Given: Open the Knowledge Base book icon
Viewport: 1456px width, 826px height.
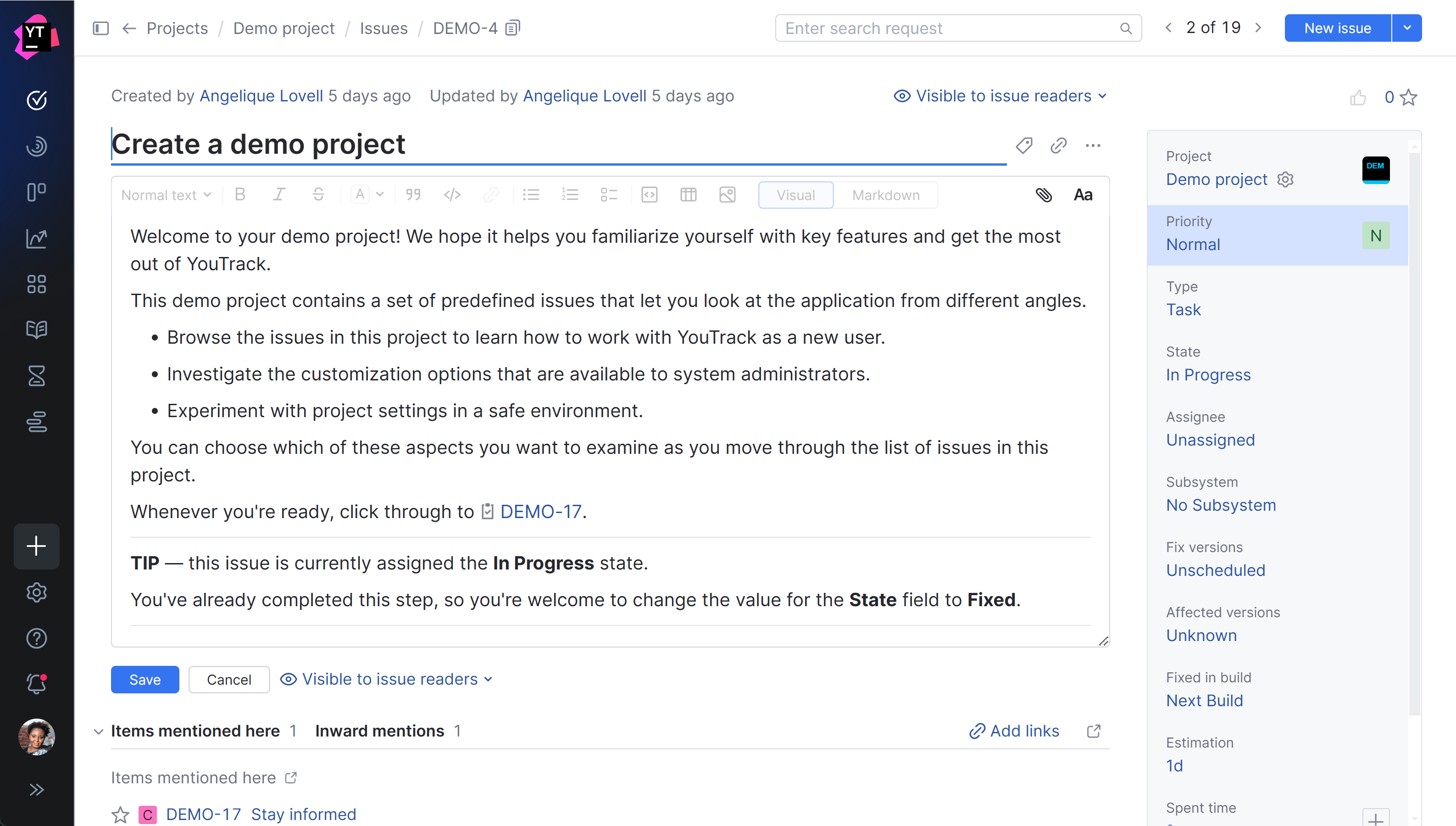Looking at the screenshot, I should [x=36, y=329].
